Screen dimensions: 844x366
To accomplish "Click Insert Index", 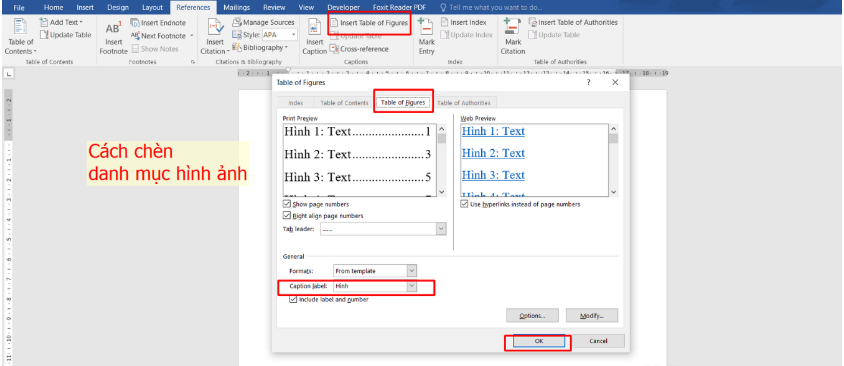I will click(x=463, y=23).
